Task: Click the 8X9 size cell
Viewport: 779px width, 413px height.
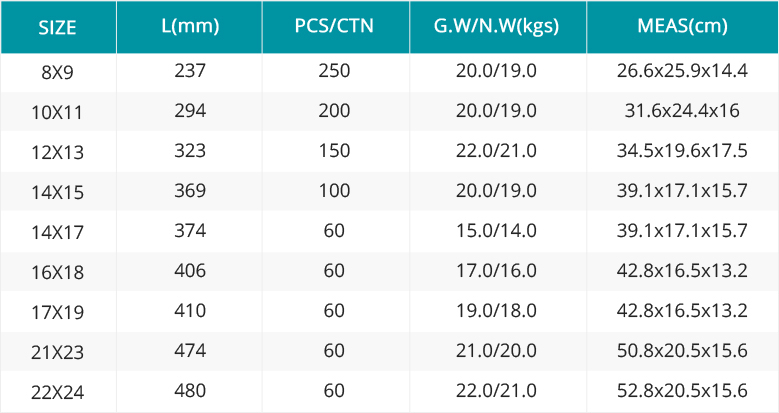Action: [58, 73]
